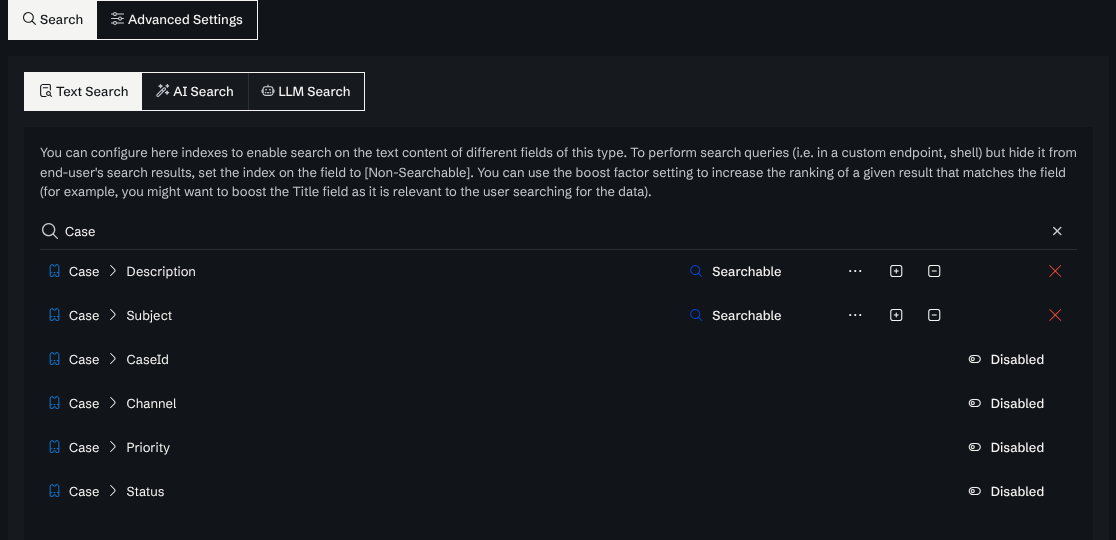Click the document search icon on Text Search
The width and height of the screenshot is (1116, 540).
46,90
